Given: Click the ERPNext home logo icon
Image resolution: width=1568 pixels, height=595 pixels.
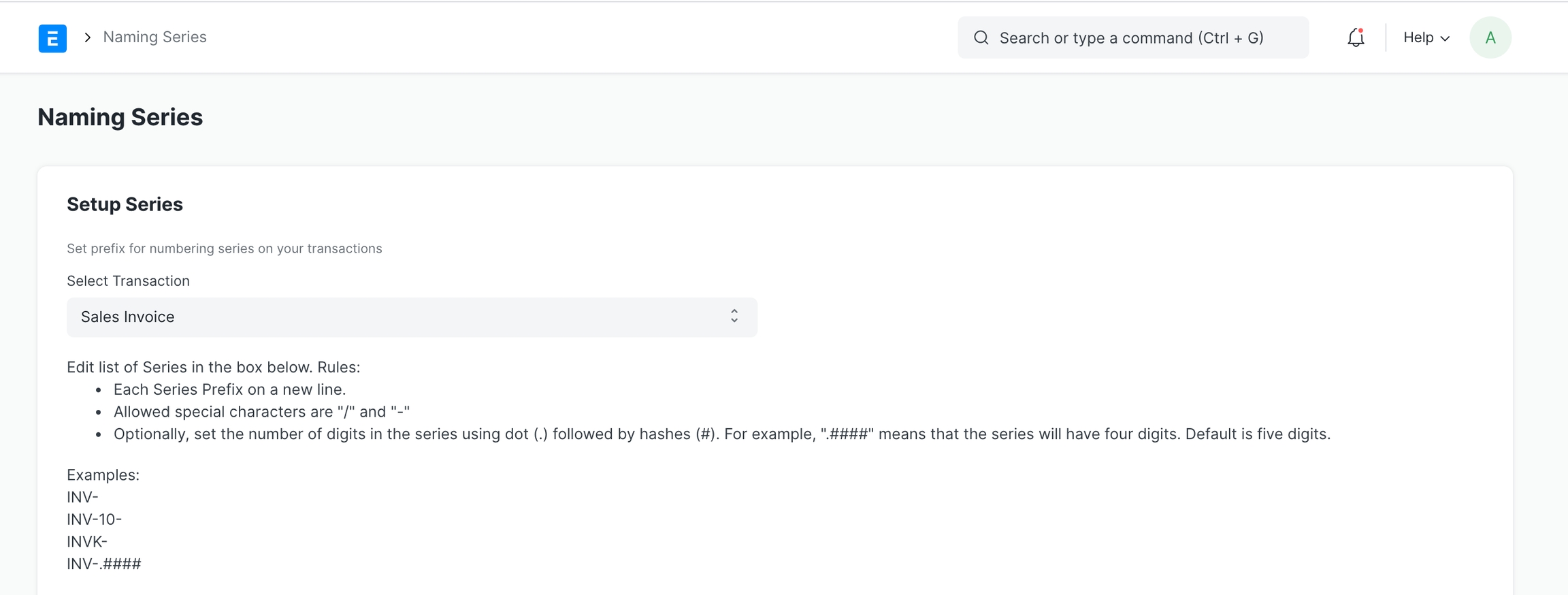Looking at the screenshot, I should tap(52, 38).
